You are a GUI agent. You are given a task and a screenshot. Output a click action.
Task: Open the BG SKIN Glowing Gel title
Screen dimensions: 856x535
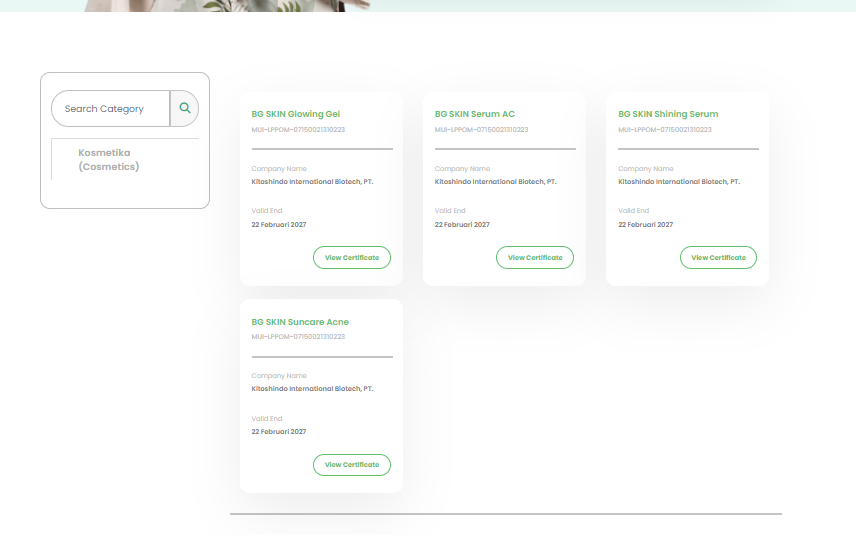pos(295,114)
